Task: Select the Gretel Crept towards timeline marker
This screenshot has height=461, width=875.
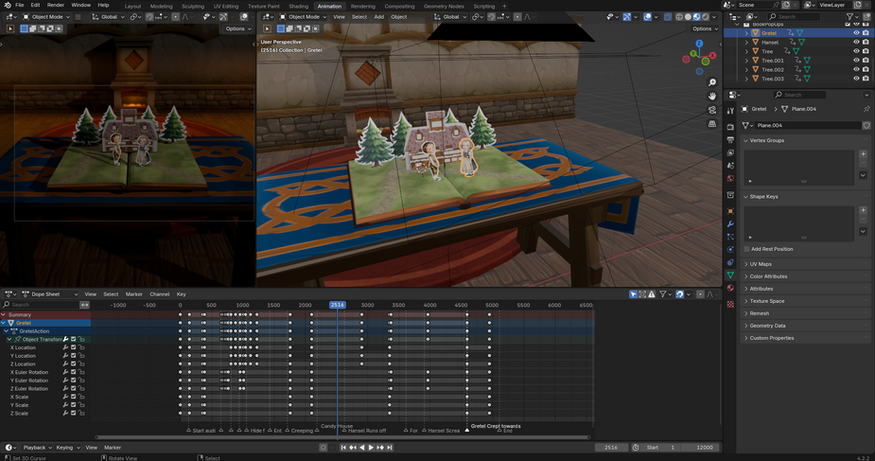Action: click(467, 430)
